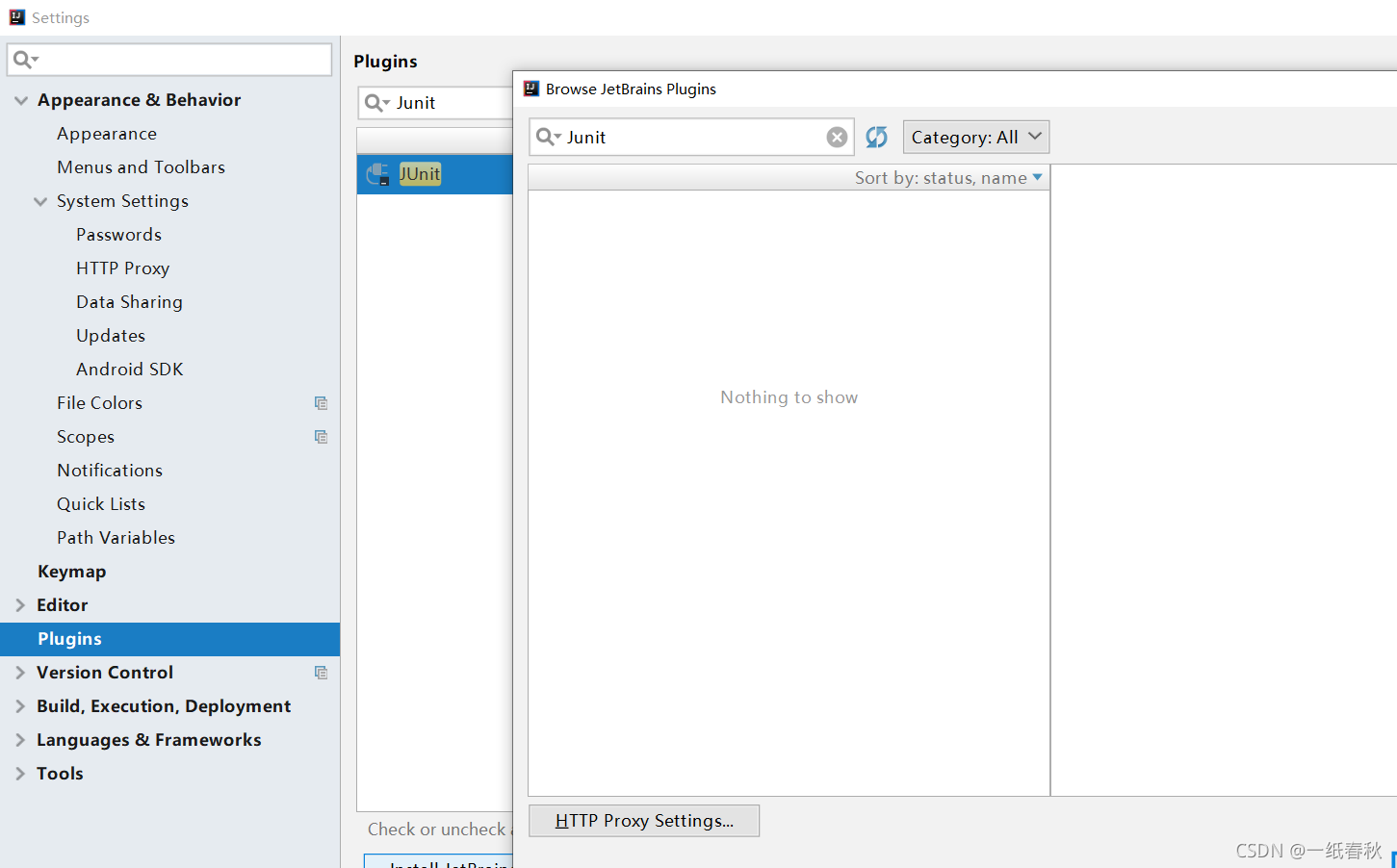Click the JUnit plugin icon in list
1397x868 pixels.
(378, 174)
